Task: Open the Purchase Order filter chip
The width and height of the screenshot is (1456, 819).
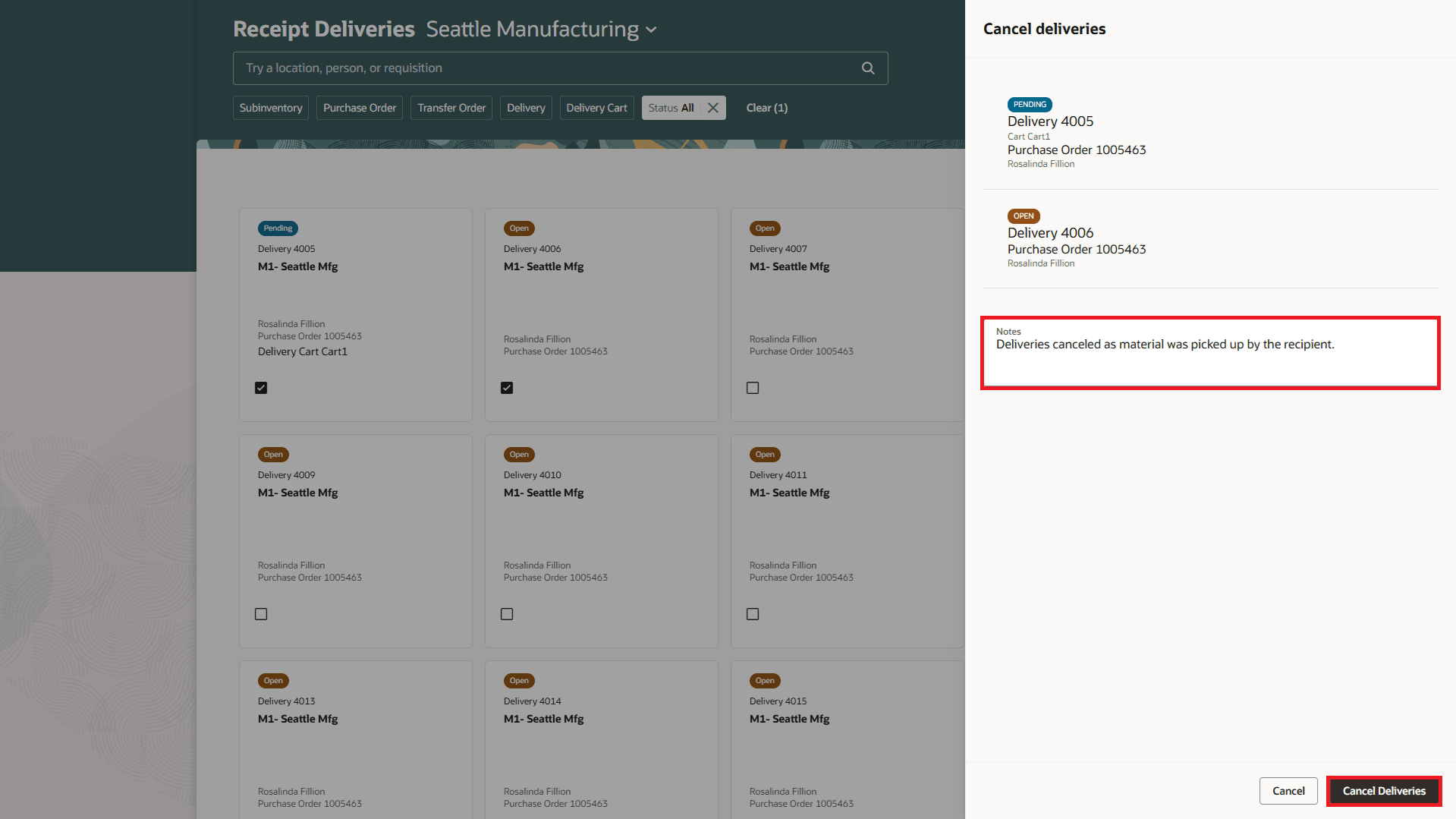Action: click(x=360, y=108)
